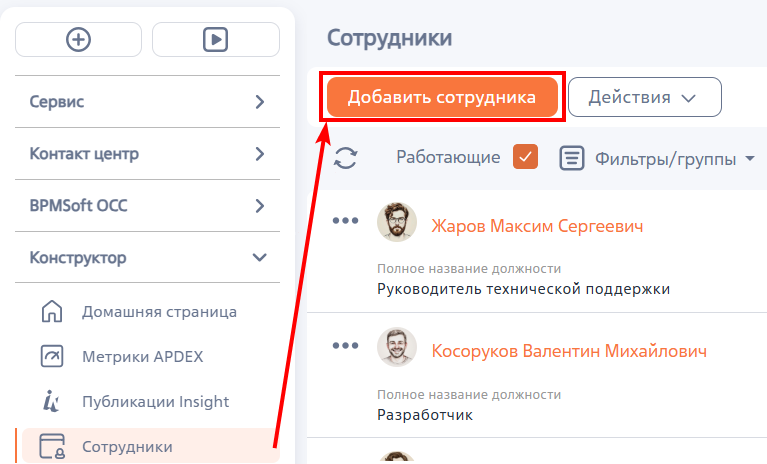Expand the BPMSoft OCC section chevron

tap(260, 206)
